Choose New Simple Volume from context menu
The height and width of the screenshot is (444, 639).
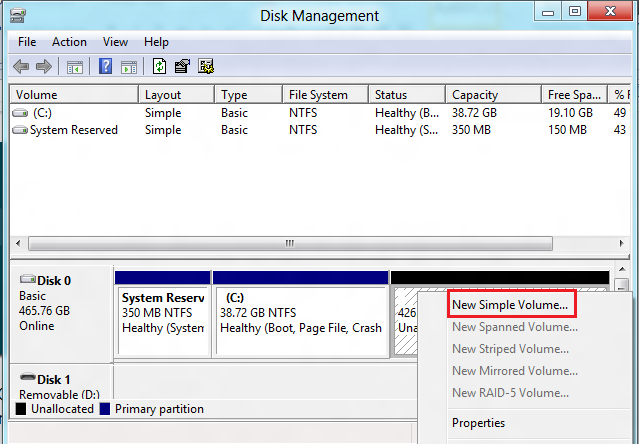(511, 304)
